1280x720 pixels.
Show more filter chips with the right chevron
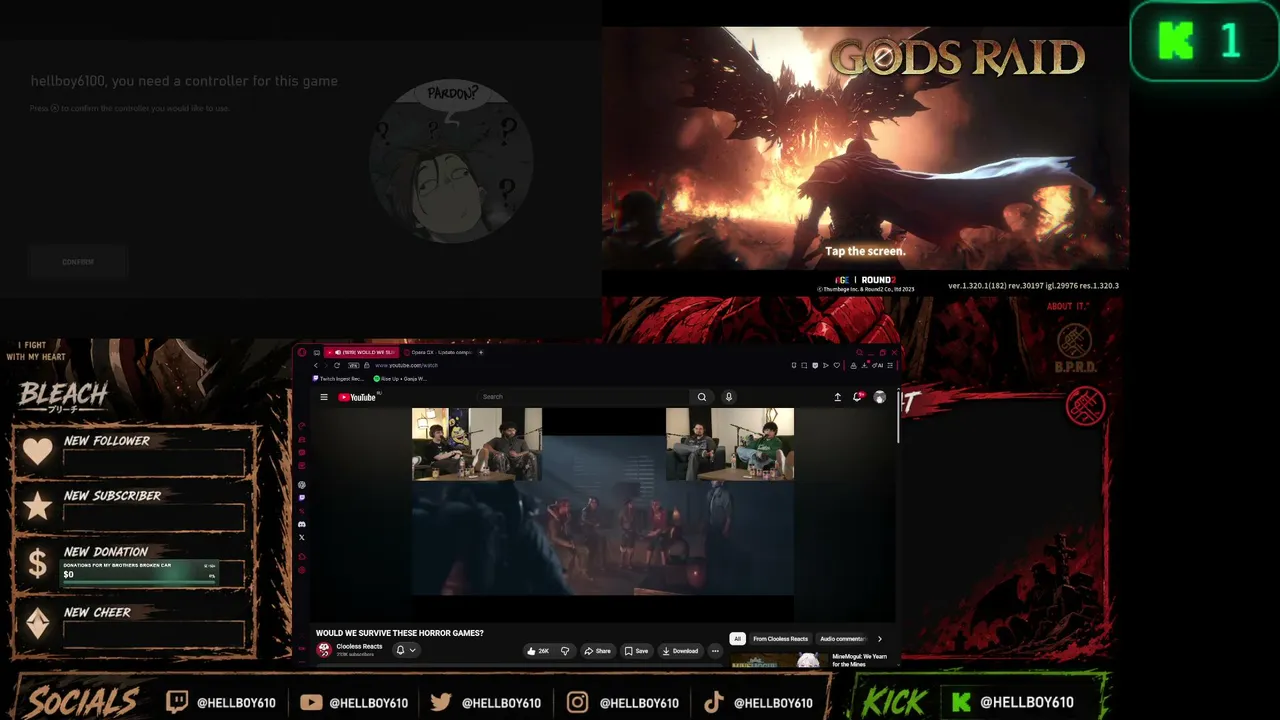[x=880, y=639]
